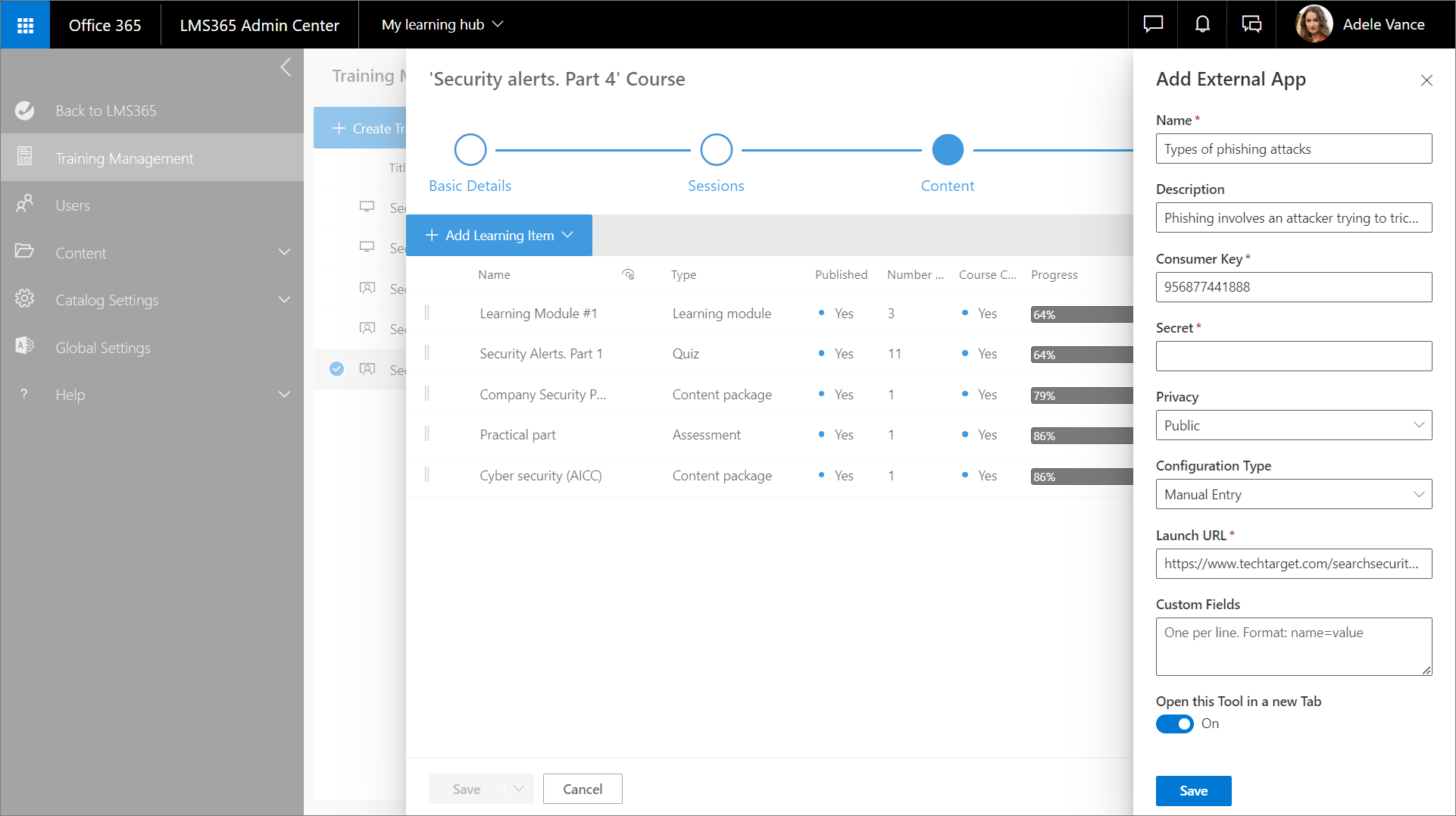Open the Configuration Type dropdown
Screen dimensions: 1456x816
[1293, 495]
